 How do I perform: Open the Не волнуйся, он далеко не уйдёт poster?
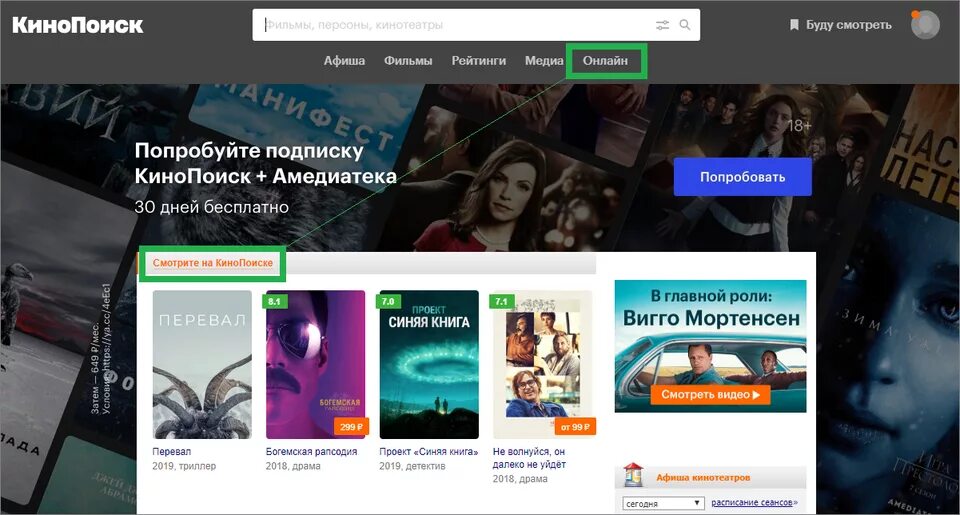point(542,364)
